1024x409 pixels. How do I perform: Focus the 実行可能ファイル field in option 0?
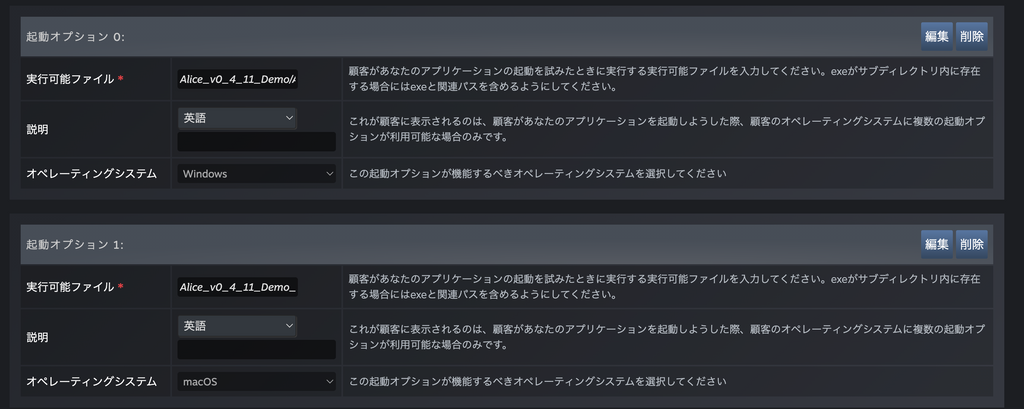(237, 80)
